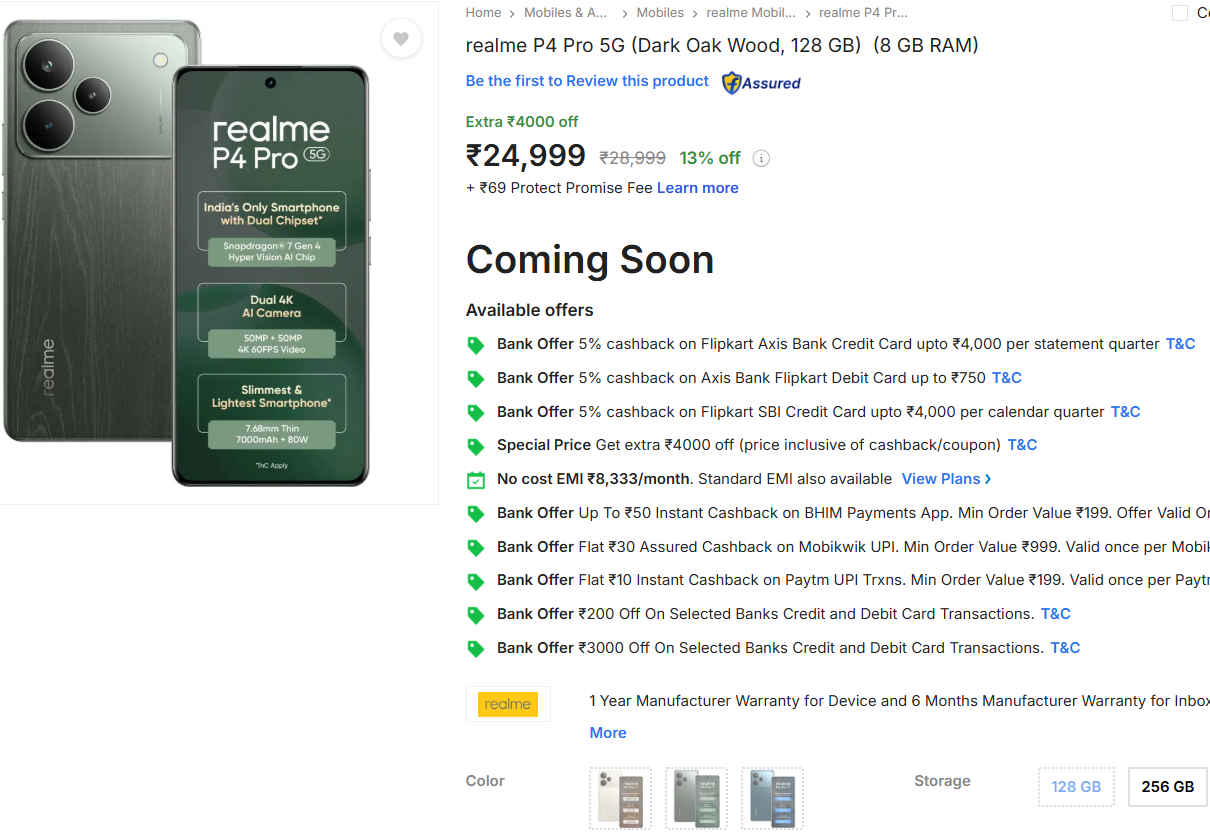
Task: Add phone to wishlist with heart icon
Action: 400,39
